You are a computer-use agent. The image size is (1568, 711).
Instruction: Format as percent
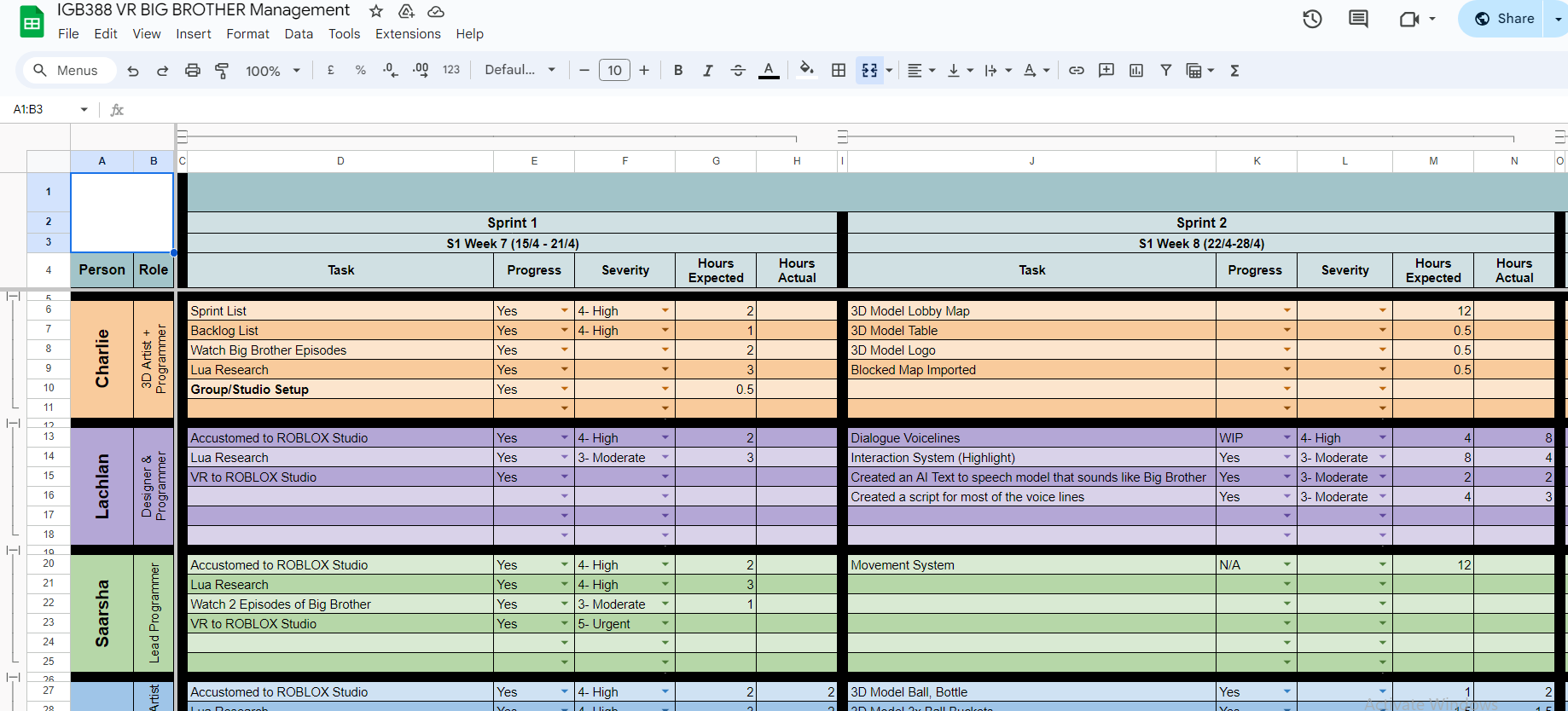(361, 71)
